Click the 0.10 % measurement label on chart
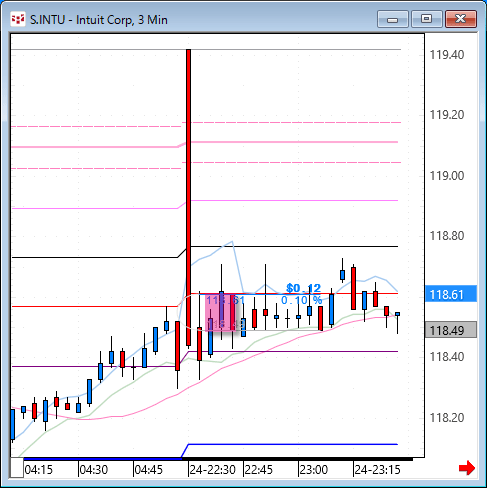The height and width of the screenshot is (488, 487). [301, 300]
